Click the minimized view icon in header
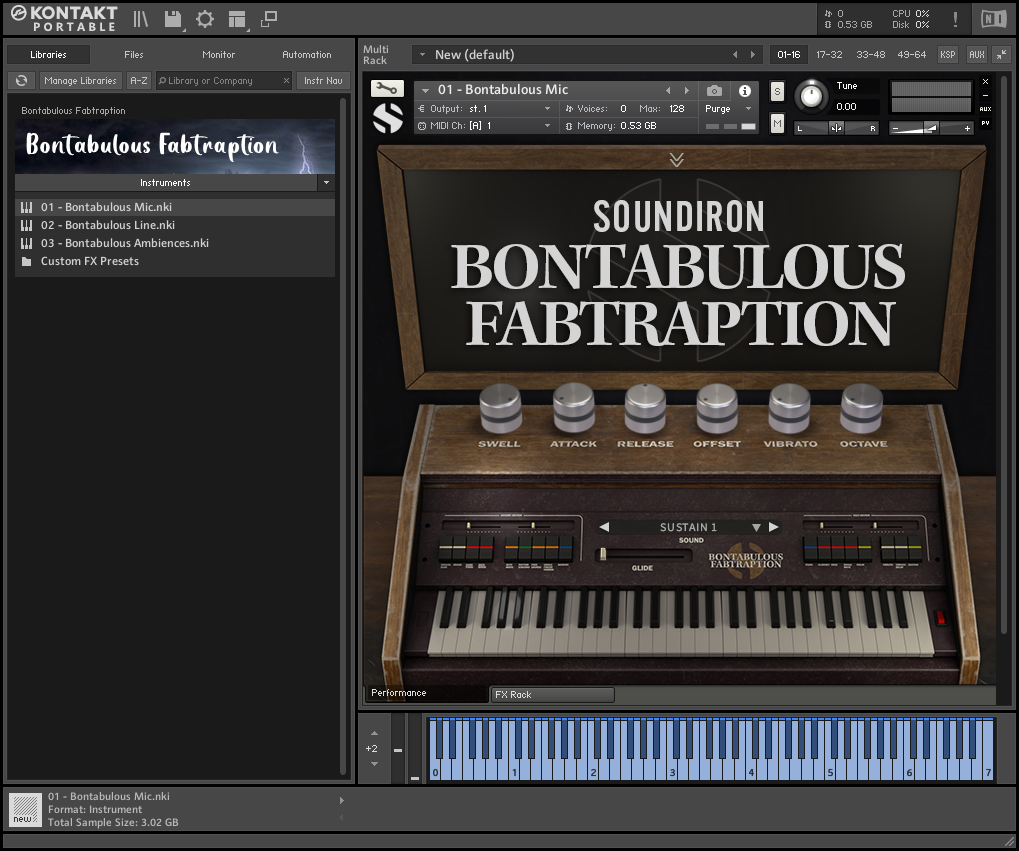The width and height of the screenshot is (1019, 851). coord(269,20)
